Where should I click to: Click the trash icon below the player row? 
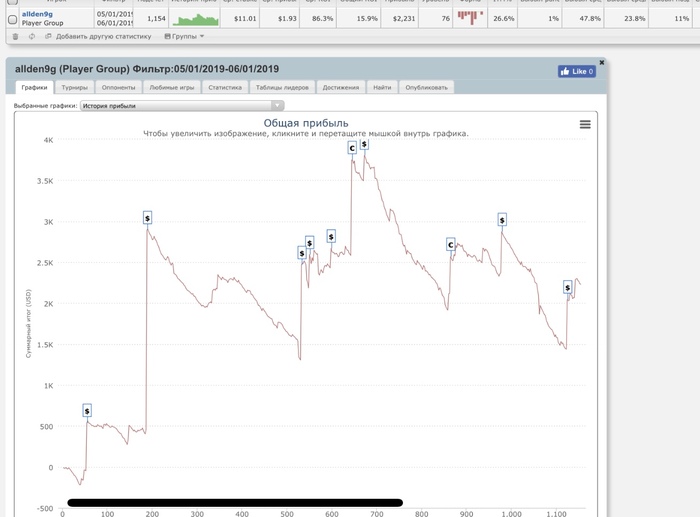click(15, 37)
